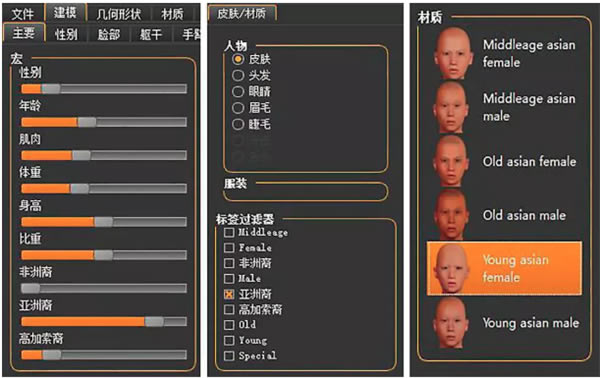Select the 头发 radio option
The width and height of the screenshot is (600, 378).
pyautogui.click(x=238, y=75)
